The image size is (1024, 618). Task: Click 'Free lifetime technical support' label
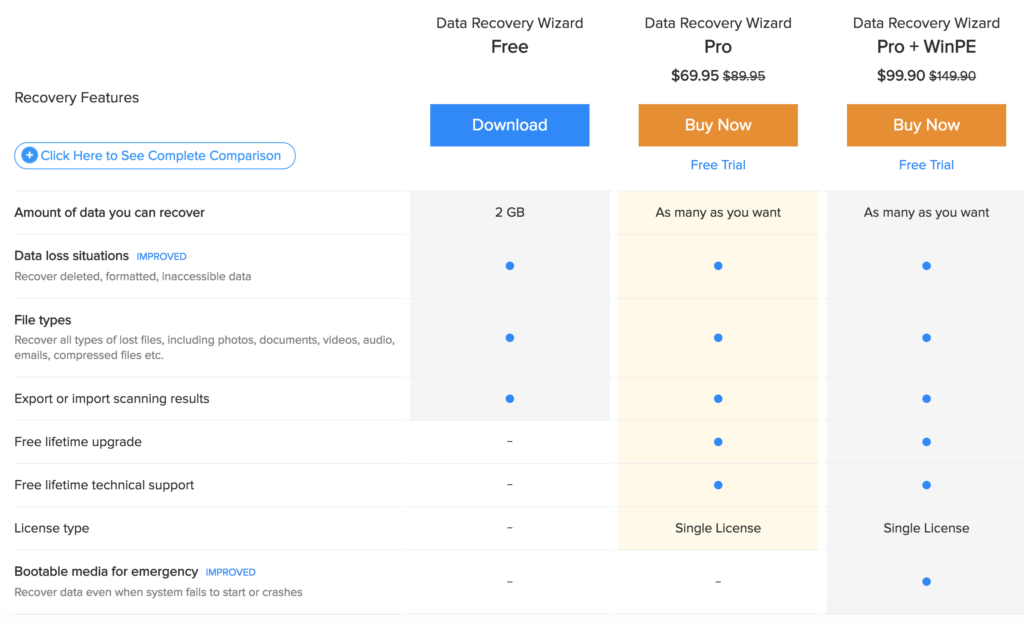point(104,485)
